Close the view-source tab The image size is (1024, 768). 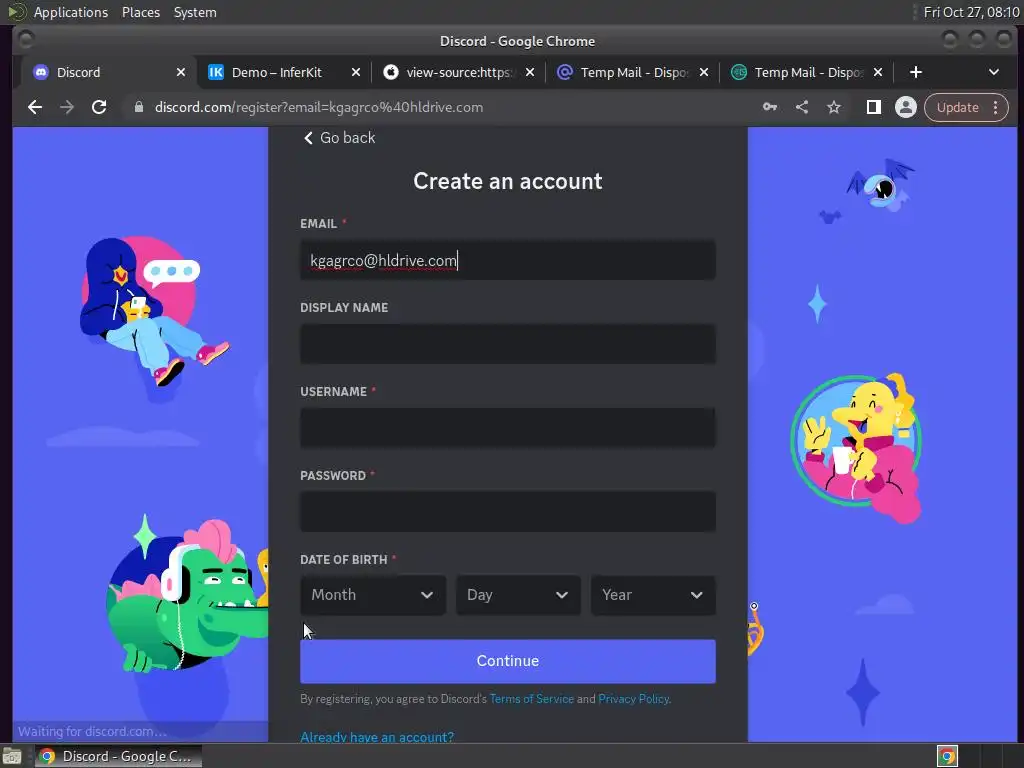(x=530, y=72)
